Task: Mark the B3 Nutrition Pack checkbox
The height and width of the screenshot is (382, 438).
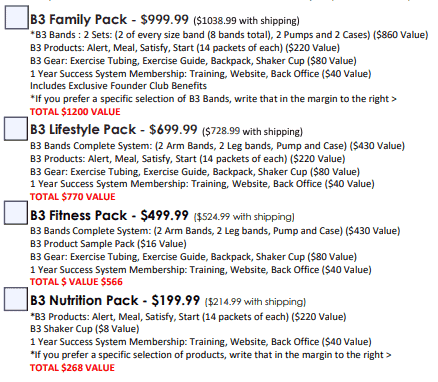Action: click(x=16, y=299)
